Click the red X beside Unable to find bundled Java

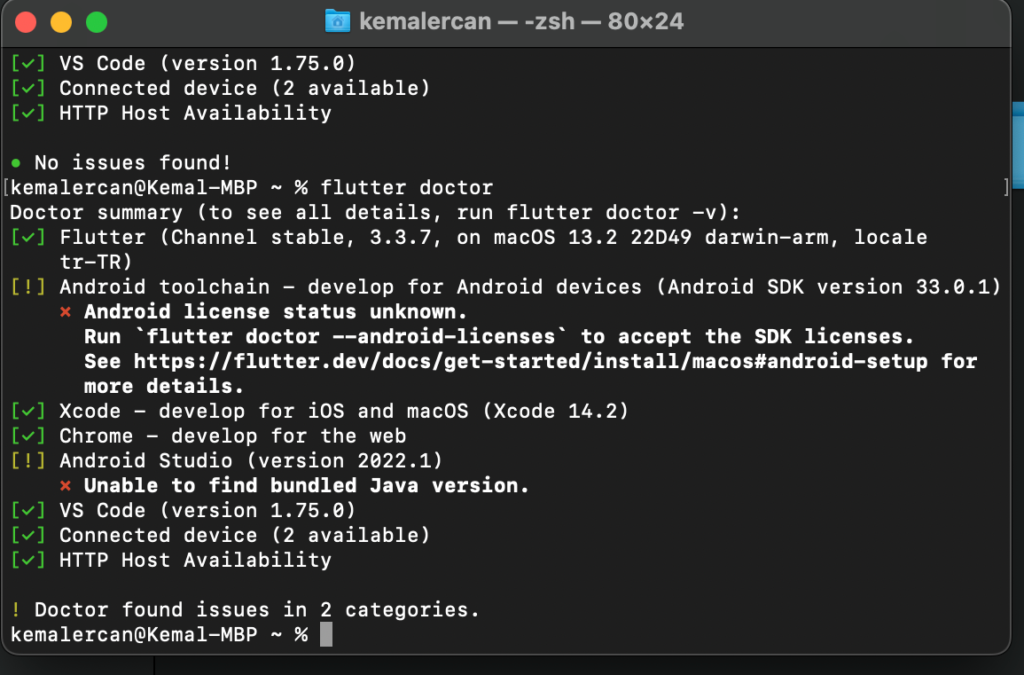(x=65, y=486)
